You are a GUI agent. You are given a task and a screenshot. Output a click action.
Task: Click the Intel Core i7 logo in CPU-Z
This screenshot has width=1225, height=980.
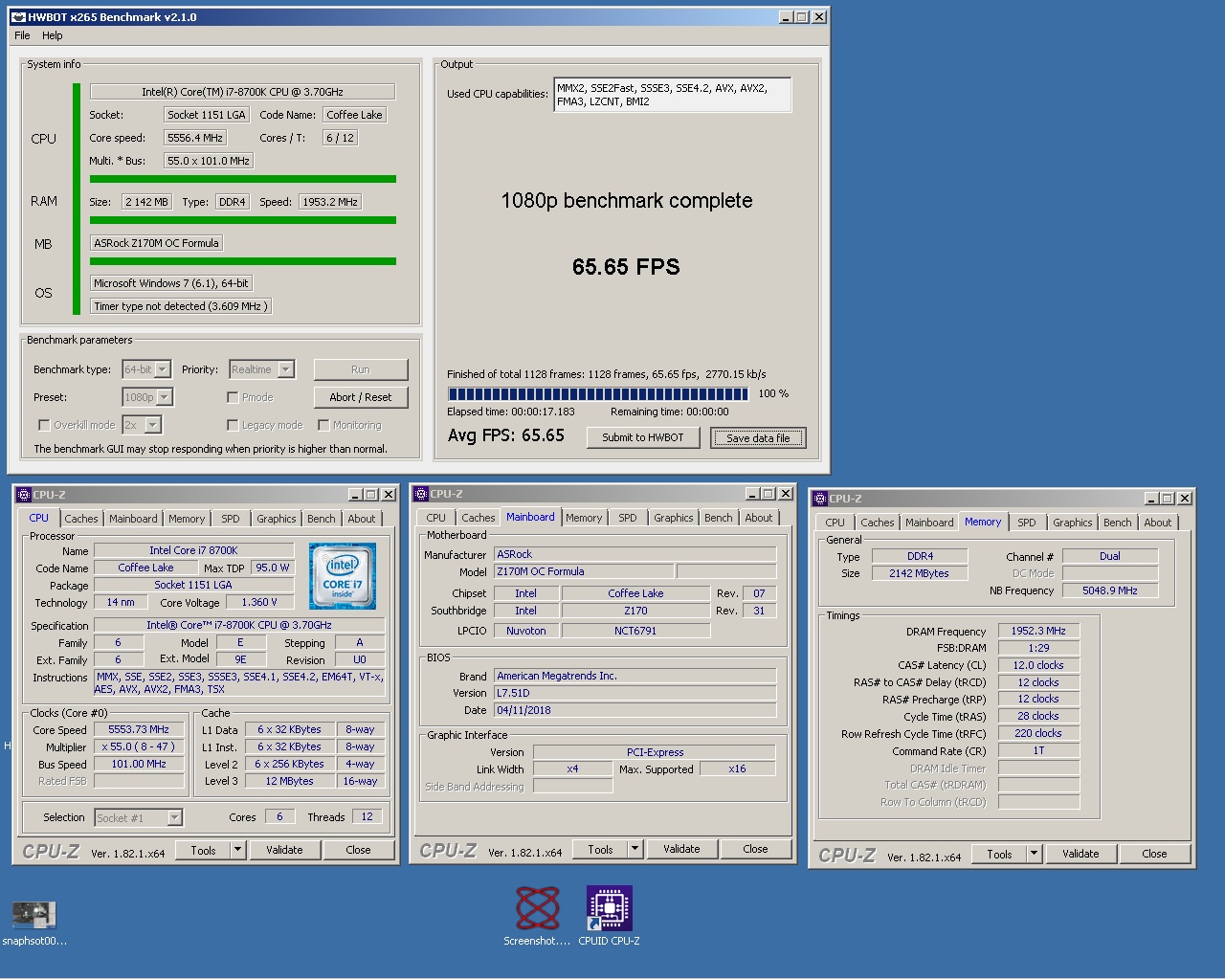click(x=343, y=576)
